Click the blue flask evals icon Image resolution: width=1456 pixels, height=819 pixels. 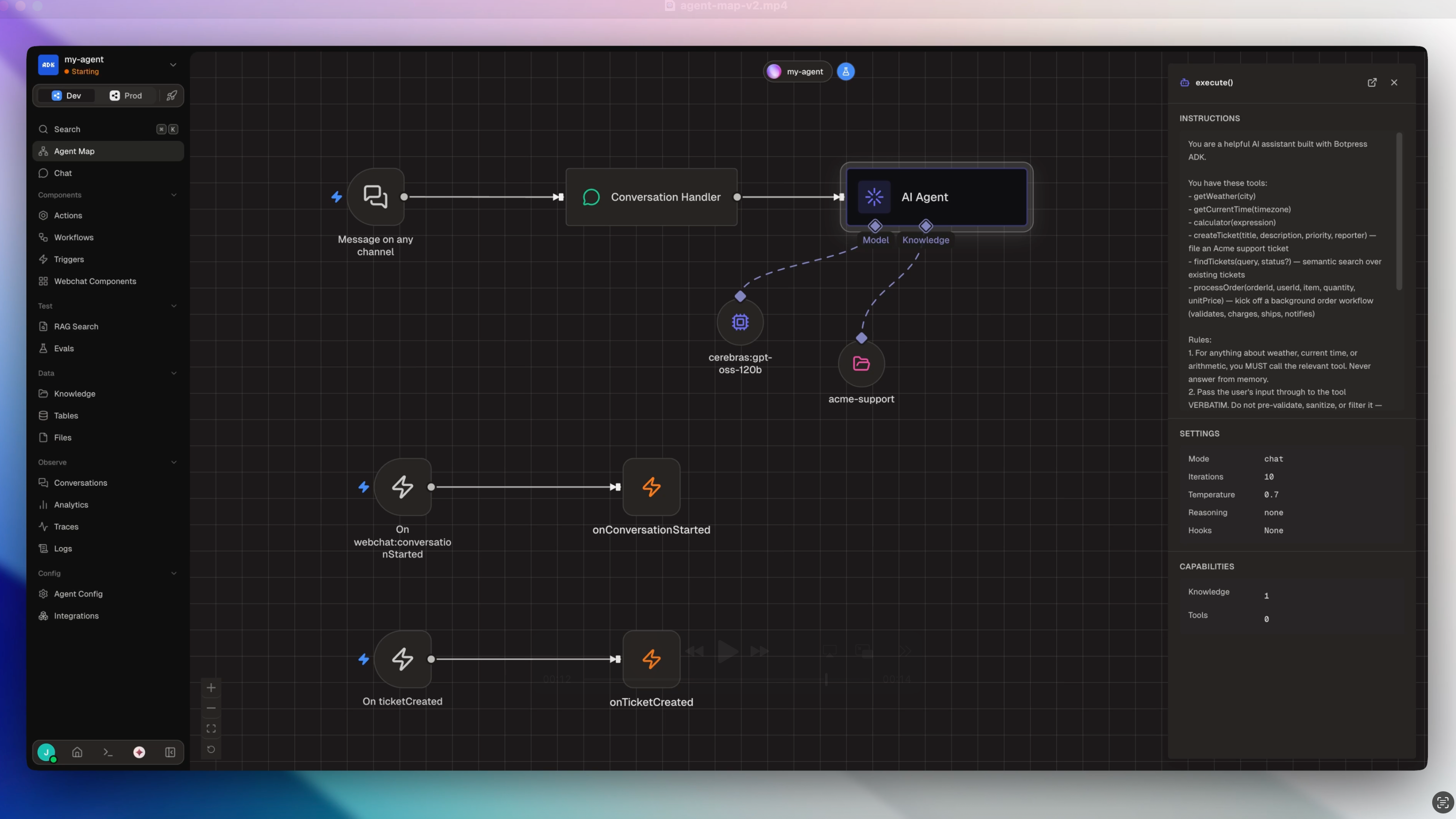(x=846, y=72)
